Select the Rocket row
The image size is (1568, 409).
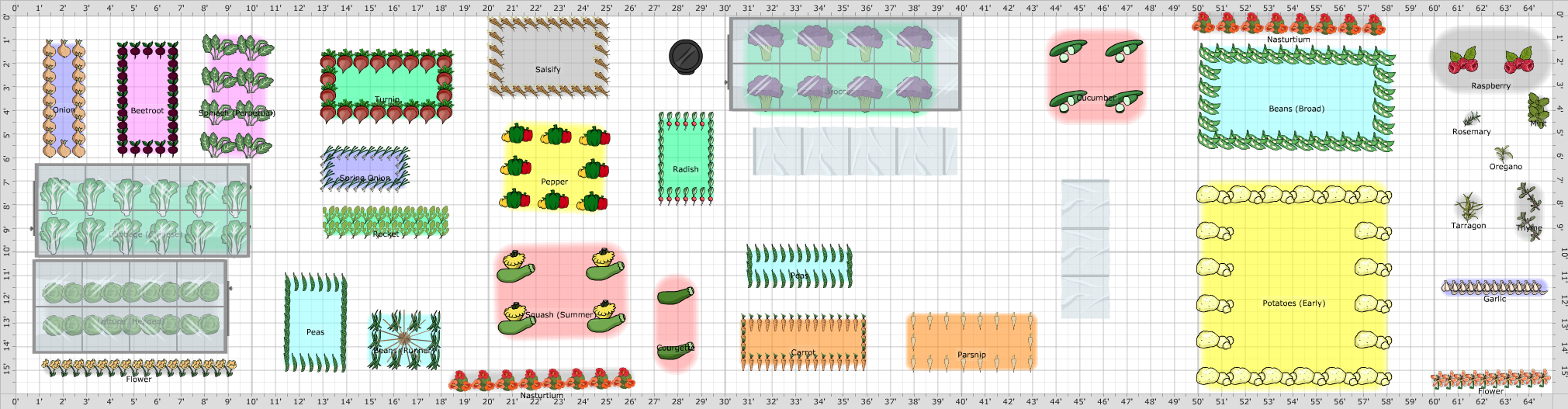pos(386,222)
